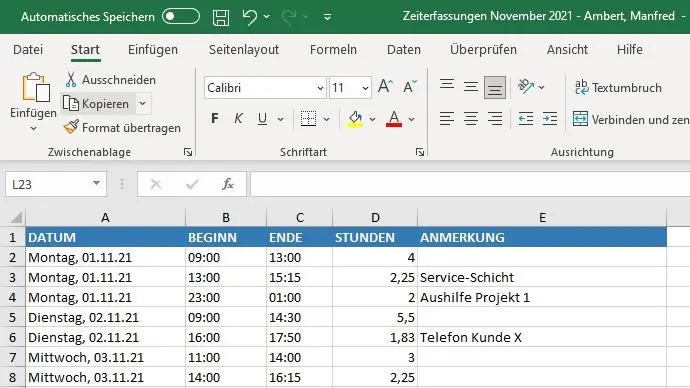Open the Calibri font name dropdown
This screenshot has height=388, width=690.
point(320,88)
